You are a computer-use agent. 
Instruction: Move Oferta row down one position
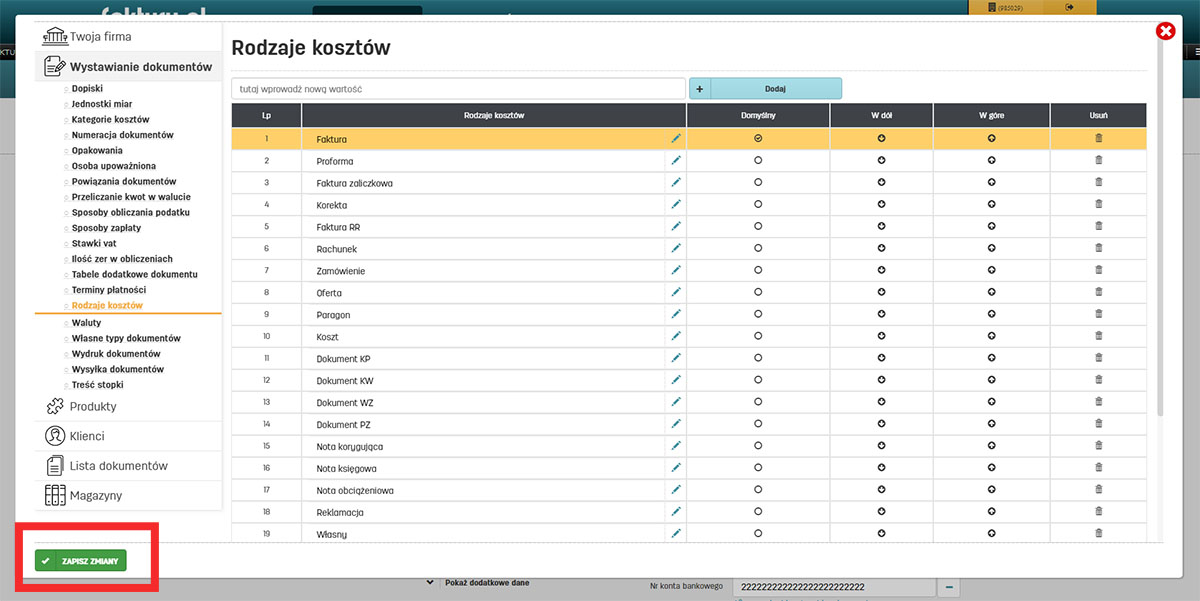click(881, 292)
